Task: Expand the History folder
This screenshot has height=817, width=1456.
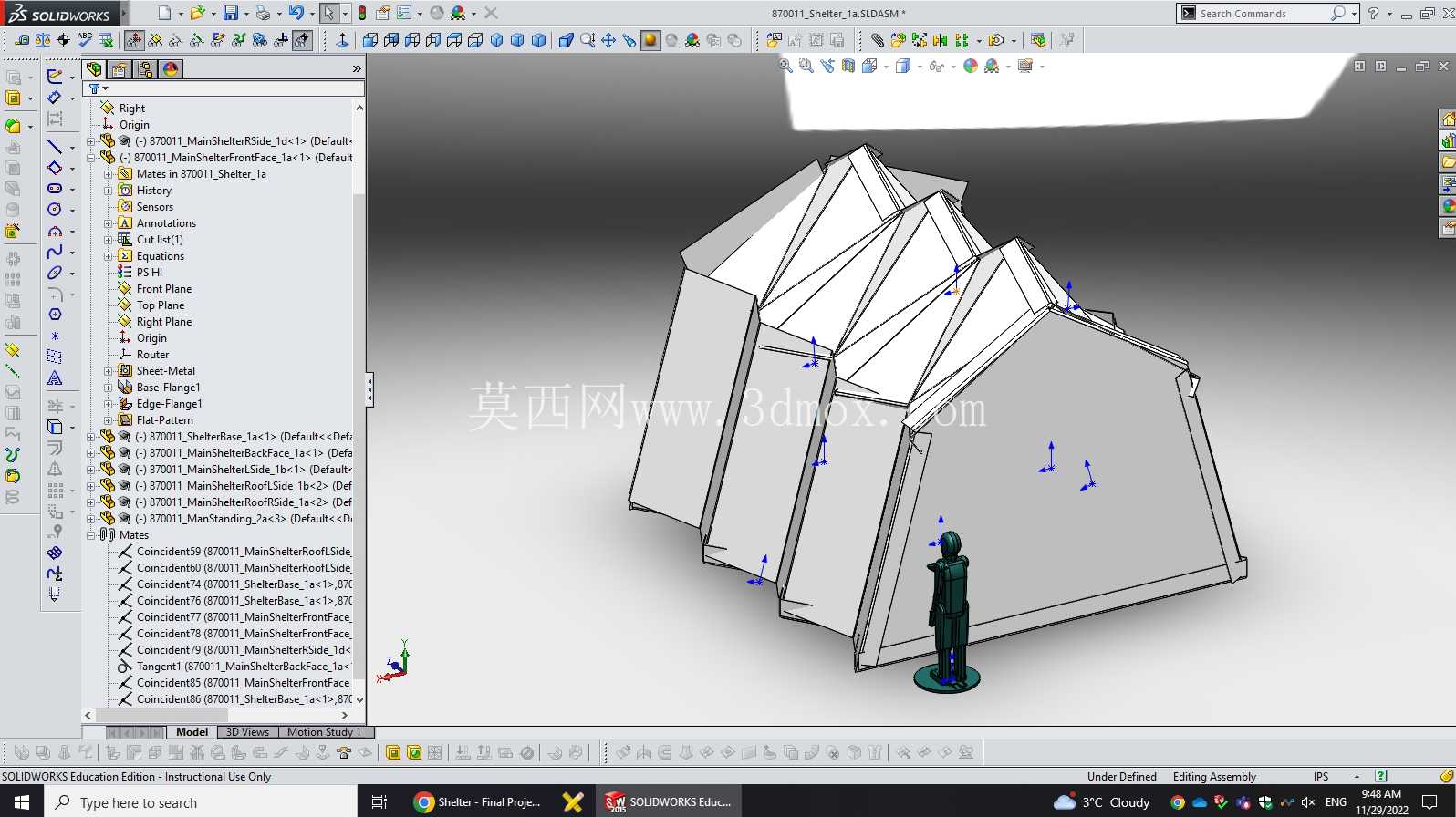Action: tap(109, 191)
